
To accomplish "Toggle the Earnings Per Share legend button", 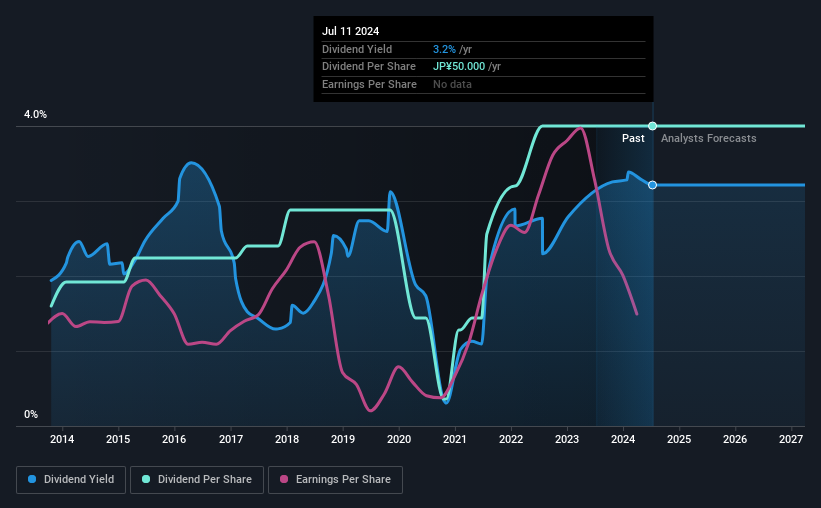I will pyautogui.click(x=335, y=480).
